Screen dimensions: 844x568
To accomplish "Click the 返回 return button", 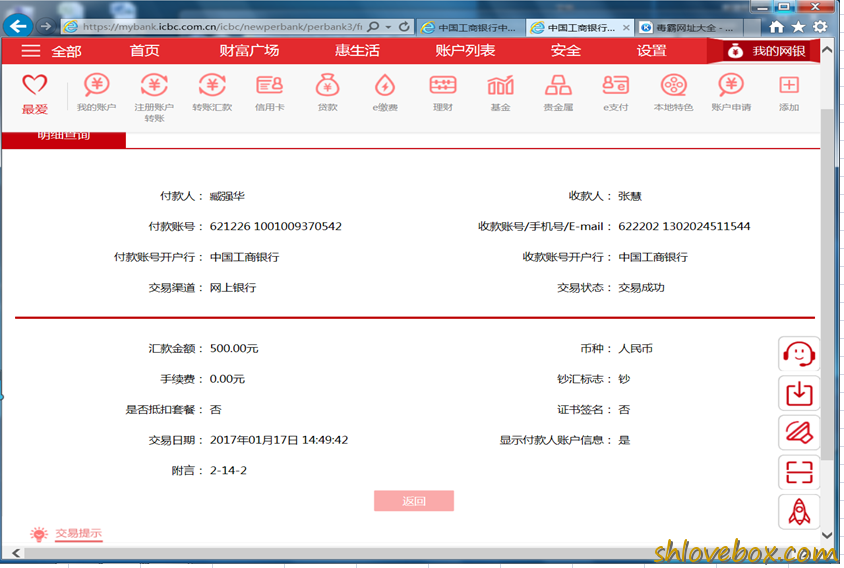I will pyautogui.click(x=414, y=501).
